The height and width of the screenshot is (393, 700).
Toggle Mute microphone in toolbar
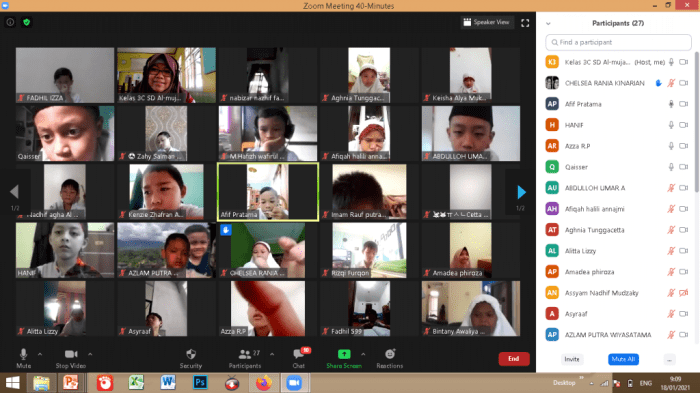[23, 354]
